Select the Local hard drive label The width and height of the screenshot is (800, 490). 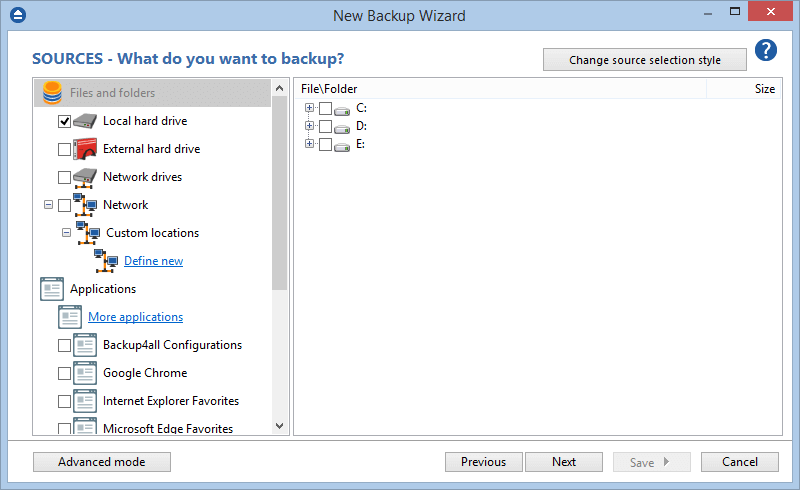pyautogui.click(x=145, y=121)
